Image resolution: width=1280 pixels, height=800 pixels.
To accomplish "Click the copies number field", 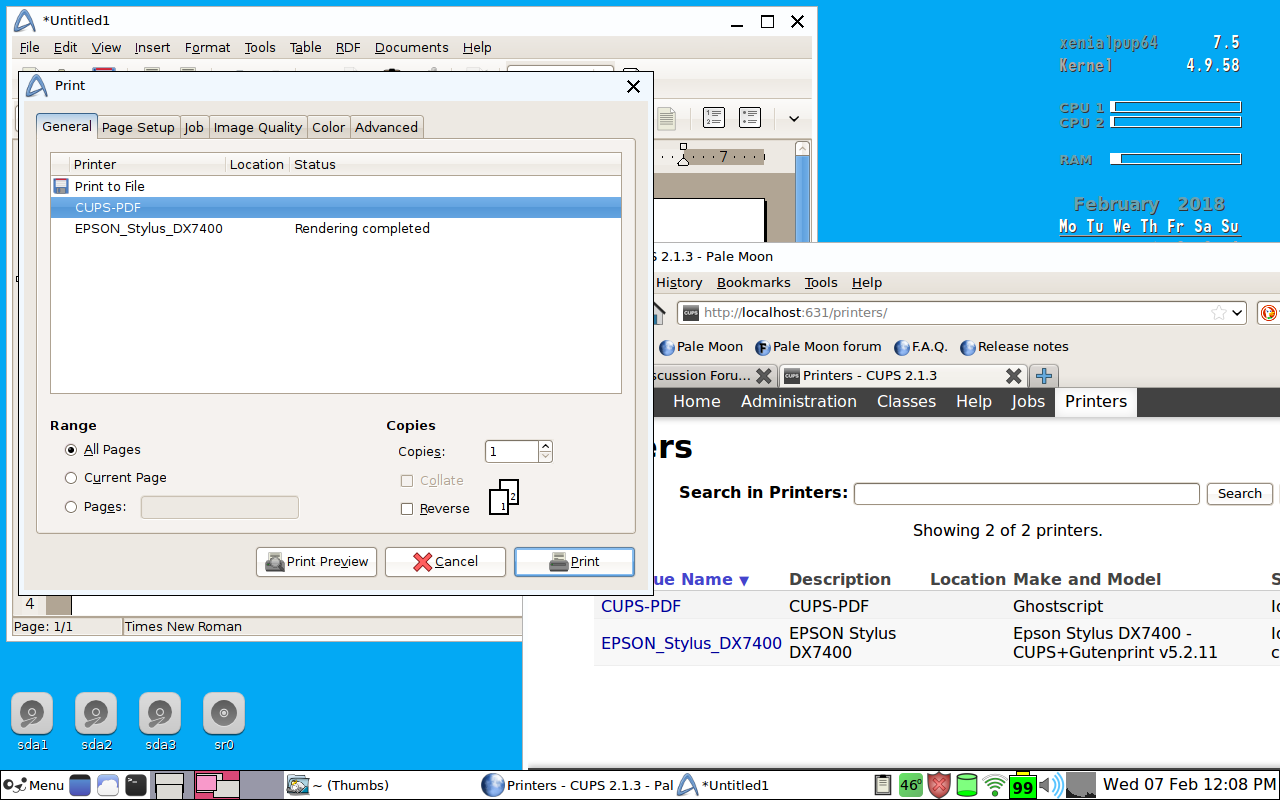I will click(x=511, y=452).
